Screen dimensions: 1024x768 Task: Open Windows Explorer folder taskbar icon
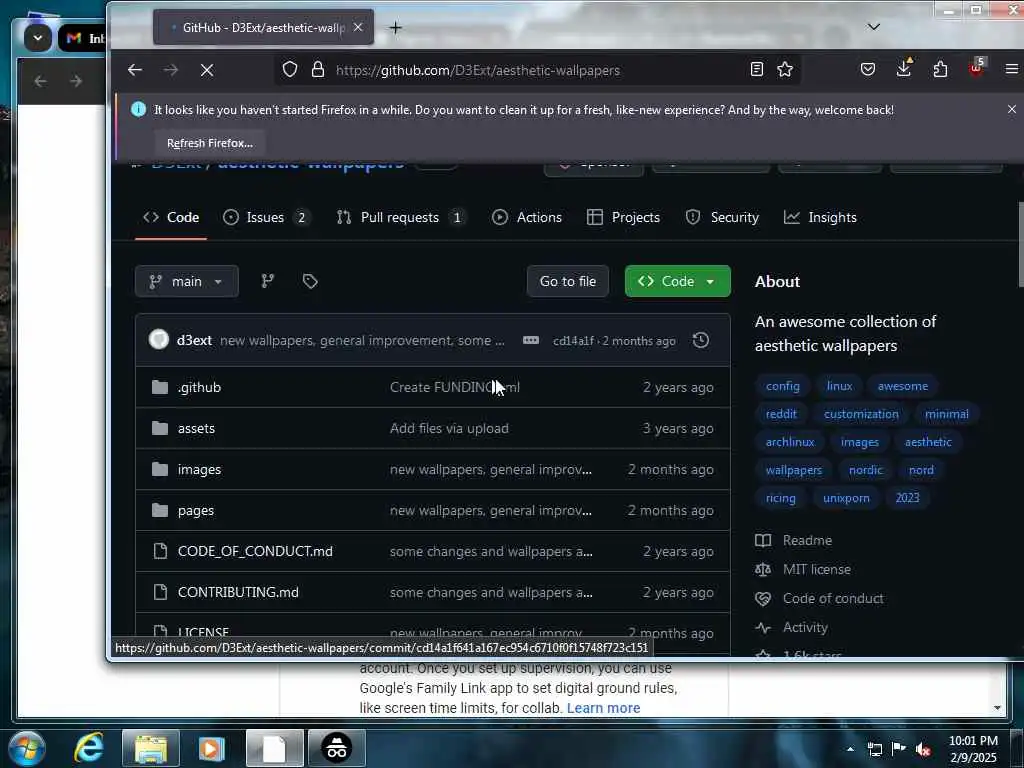pyautogui.click(x=151, y=748)
